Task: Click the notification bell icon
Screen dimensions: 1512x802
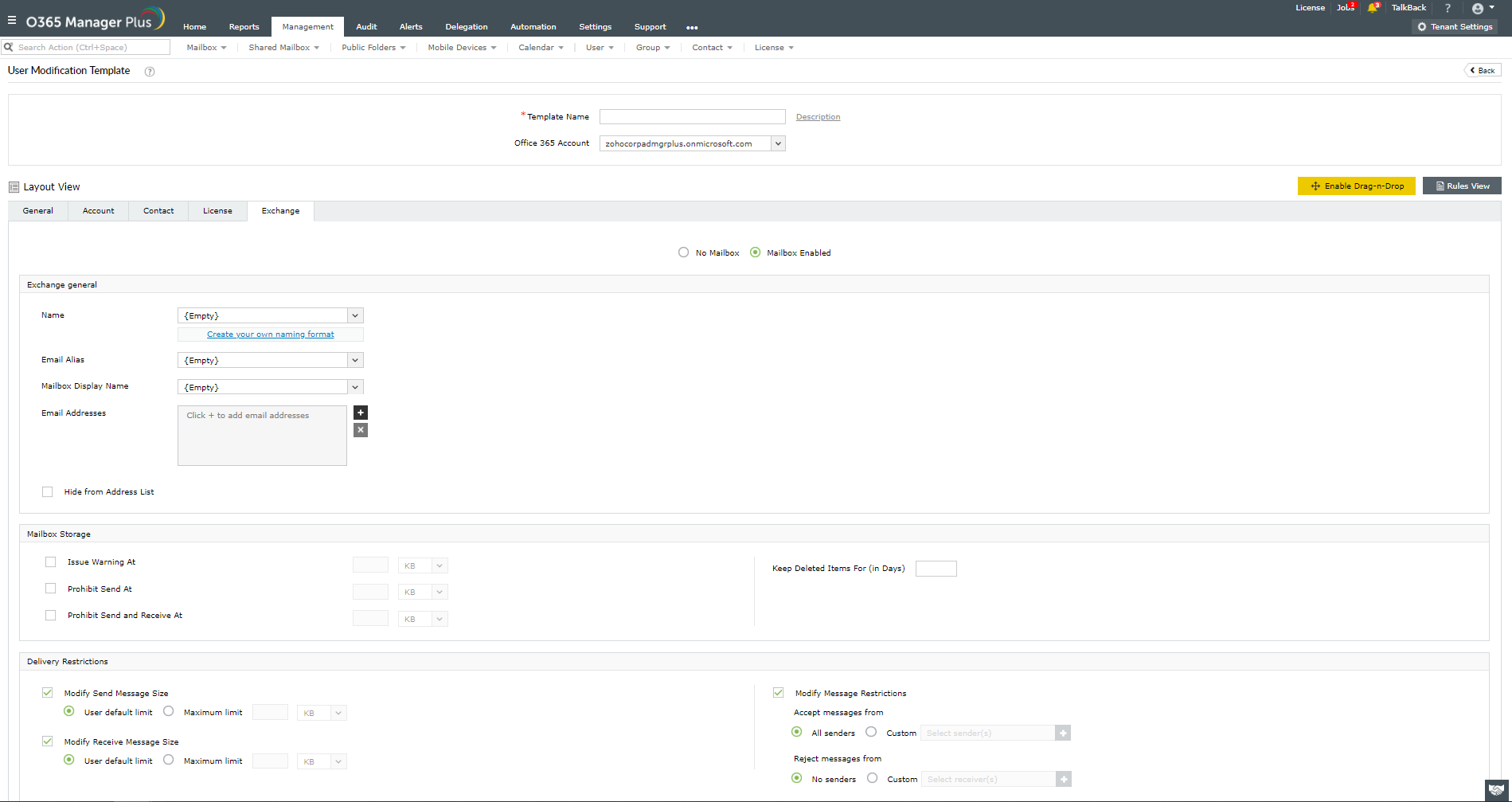Action: point(1373,8)
